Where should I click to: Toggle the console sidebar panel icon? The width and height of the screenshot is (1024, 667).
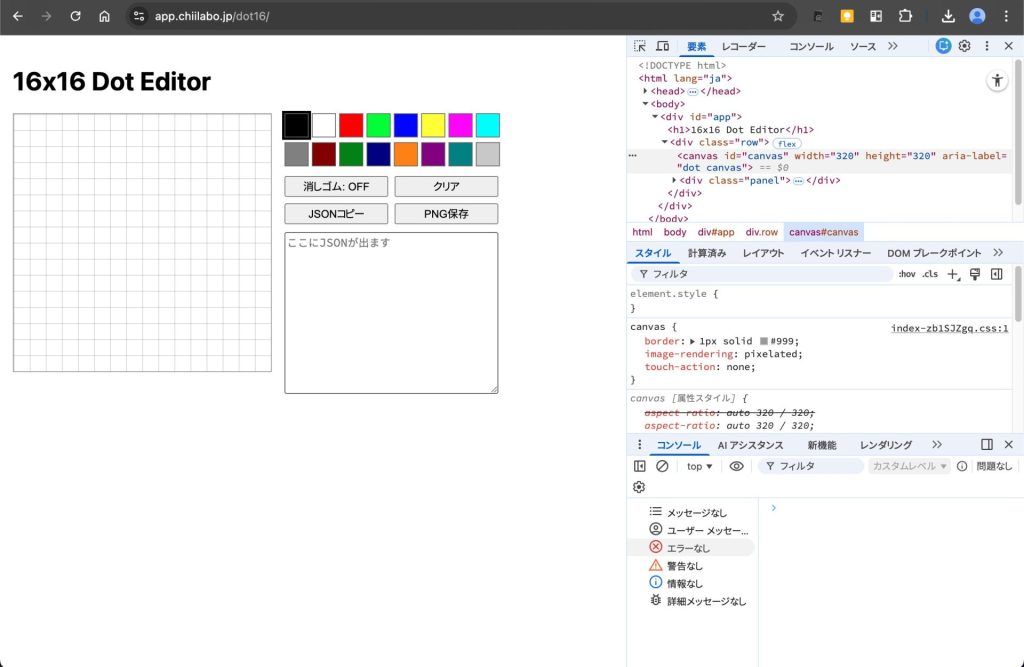tap(638, 465)
